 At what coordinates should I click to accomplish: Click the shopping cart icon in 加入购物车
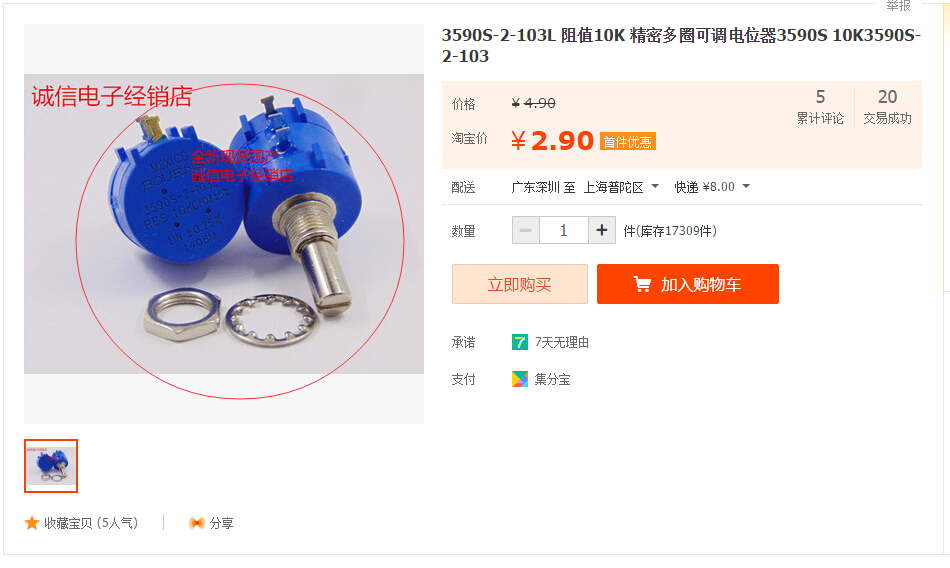[x=642, y=284]
